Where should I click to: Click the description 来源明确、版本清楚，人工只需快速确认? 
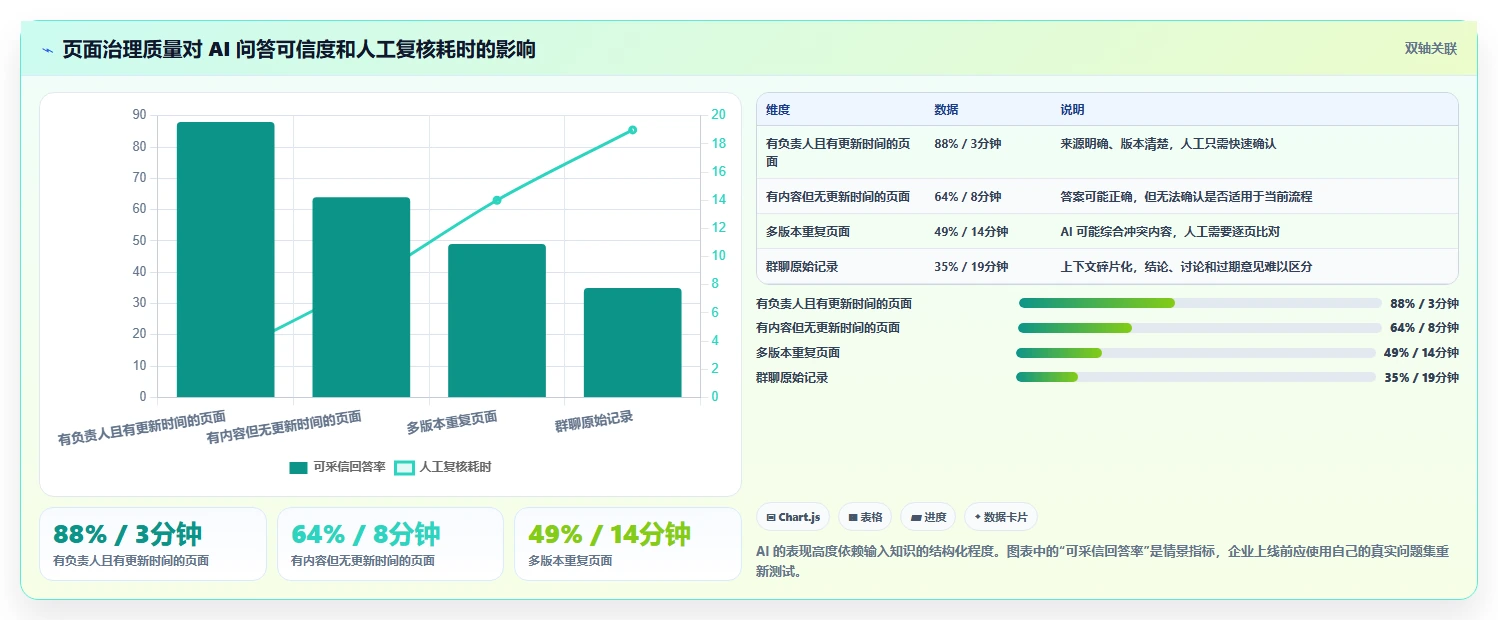(1168, 144)
